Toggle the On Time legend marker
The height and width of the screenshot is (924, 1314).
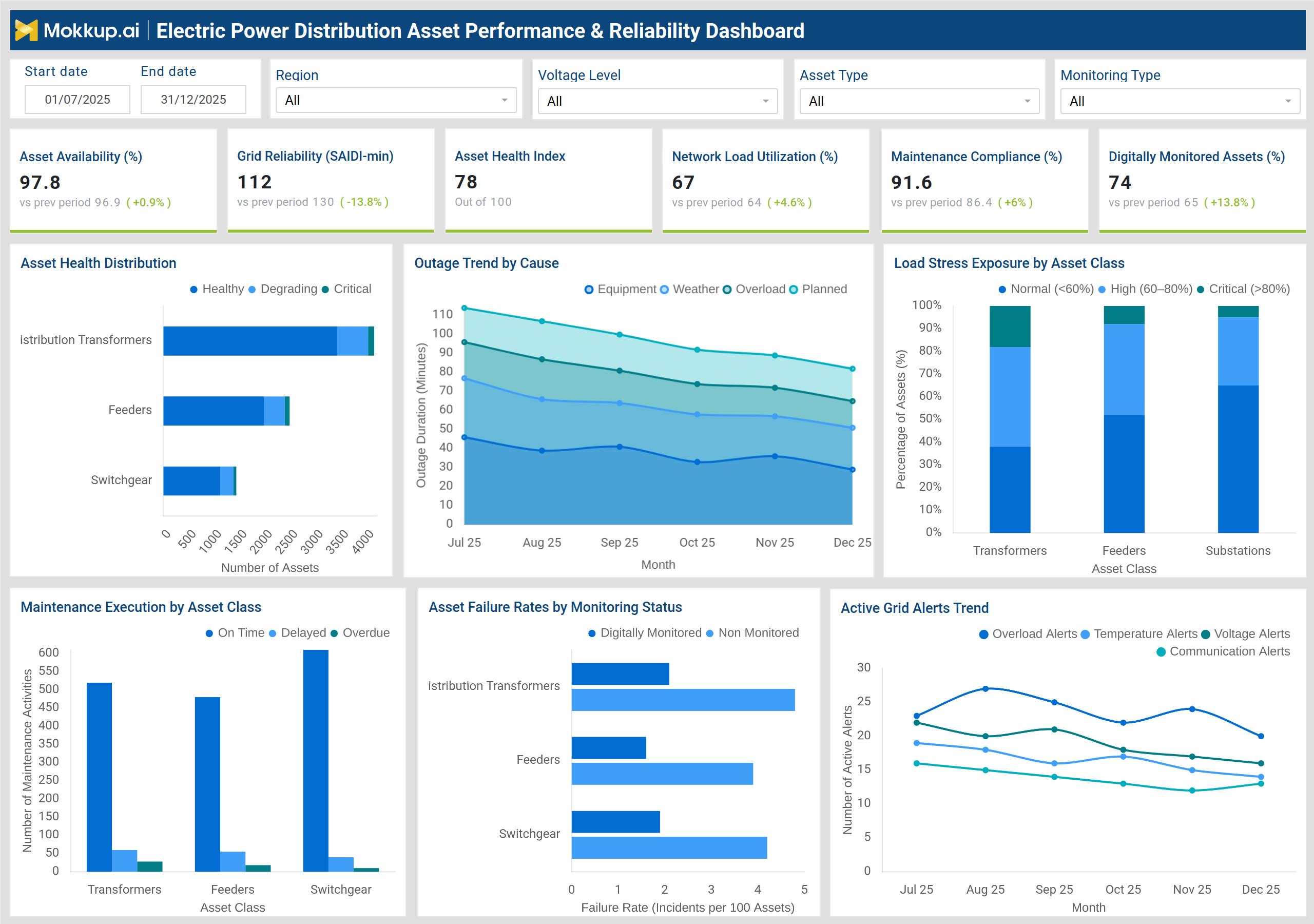coord(209,633)
